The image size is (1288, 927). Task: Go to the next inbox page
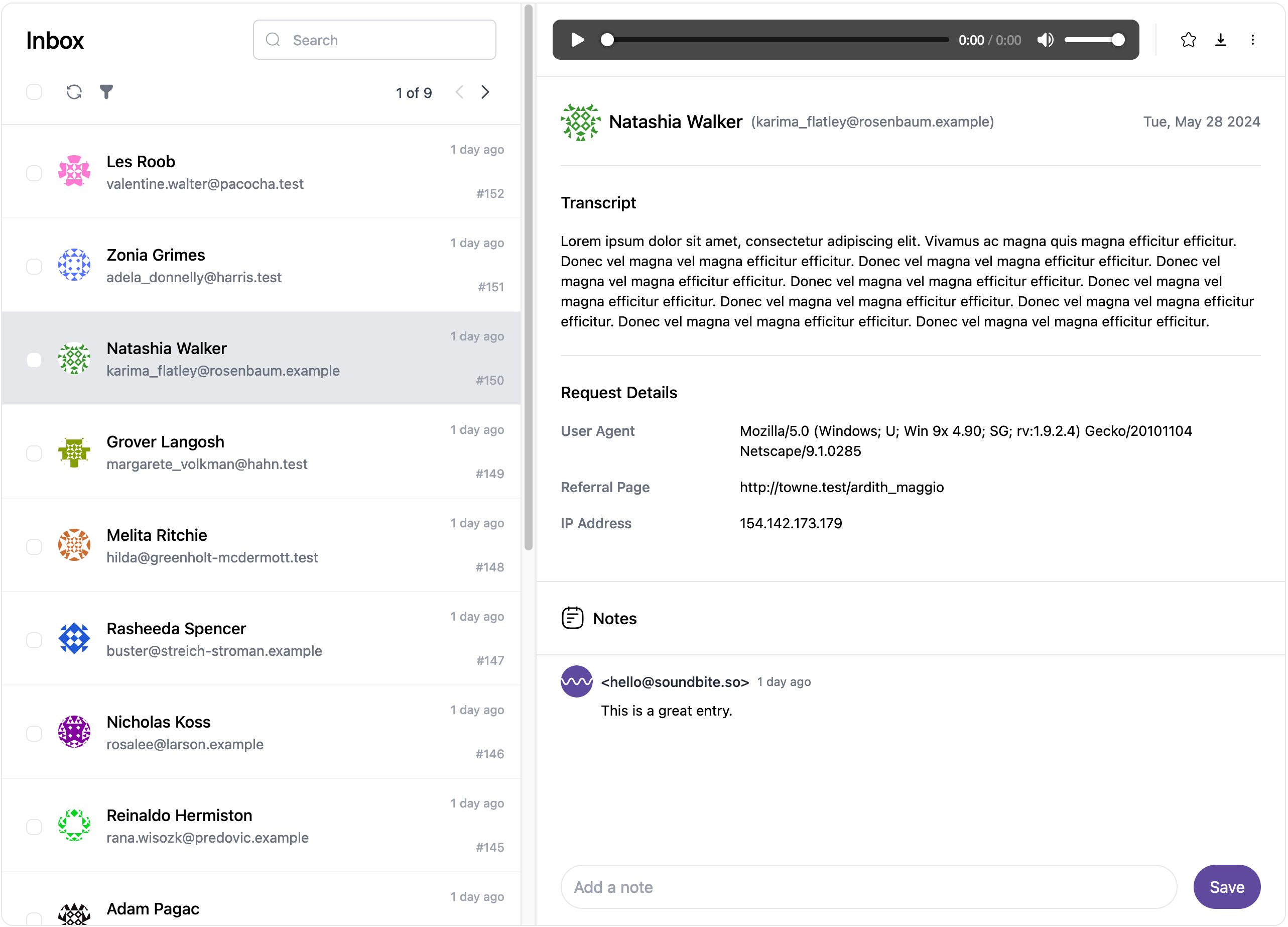(485, 91)
